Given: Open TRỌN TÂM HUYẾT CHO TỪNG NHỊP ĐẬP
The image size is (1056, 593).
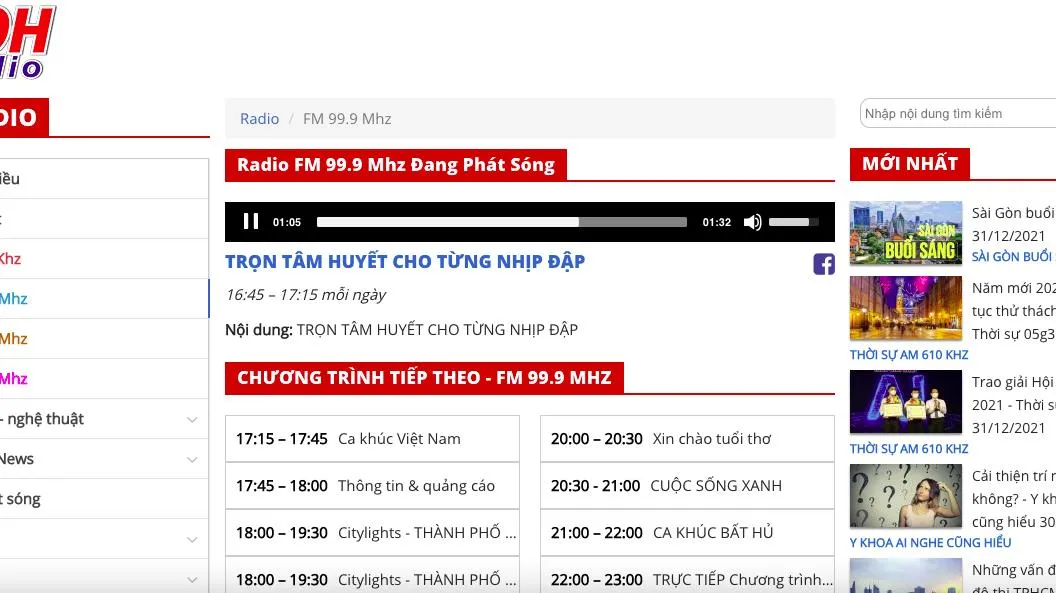Looking at the screenshot, I should (x=405, y=261).
